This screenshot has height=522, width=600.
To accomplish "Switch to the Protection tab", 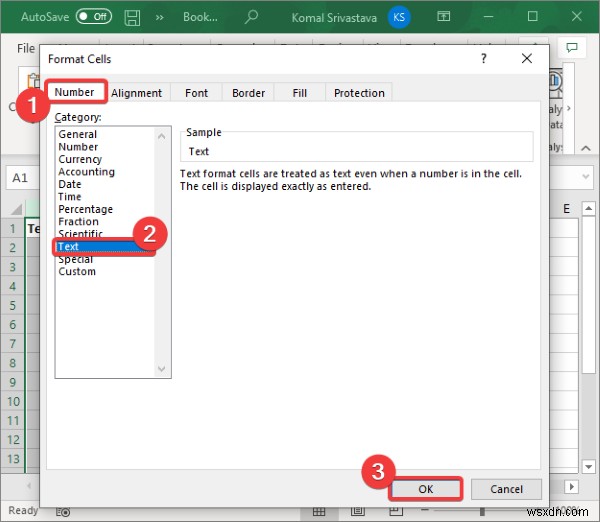I will point(359,93).
